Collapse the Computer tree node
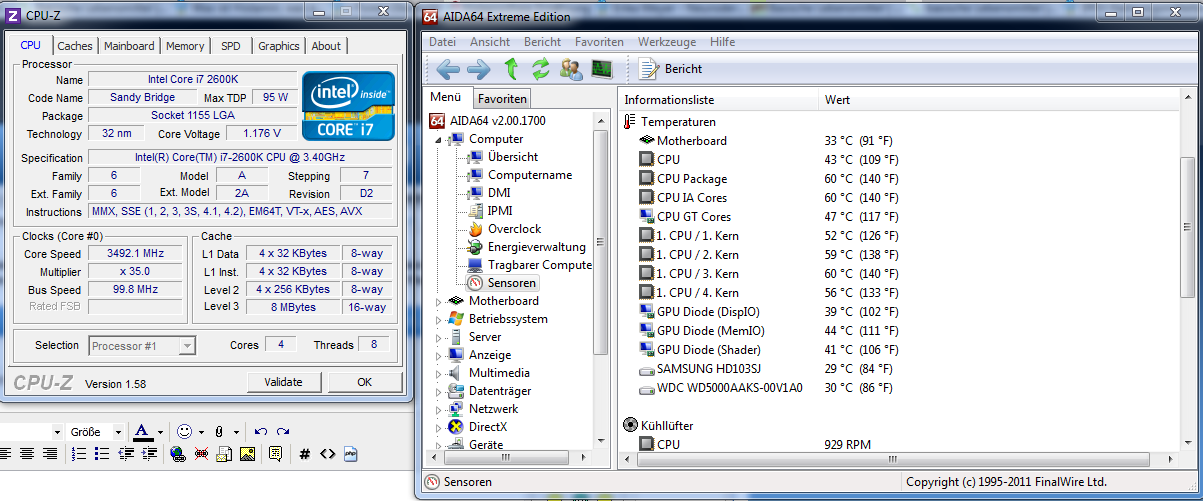 coord(438,140)
